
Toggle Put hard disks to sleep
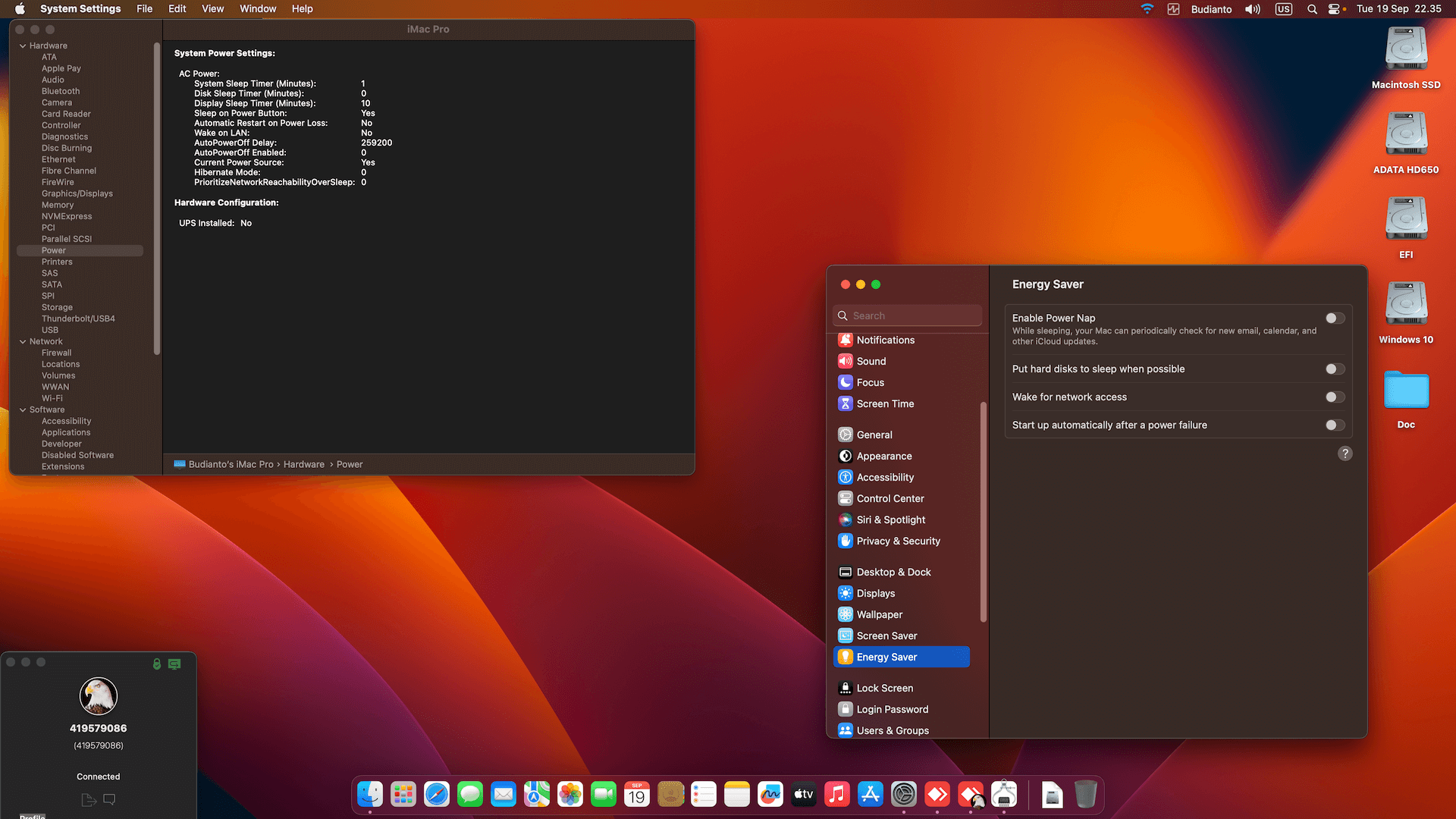(x=1335, y=369)
